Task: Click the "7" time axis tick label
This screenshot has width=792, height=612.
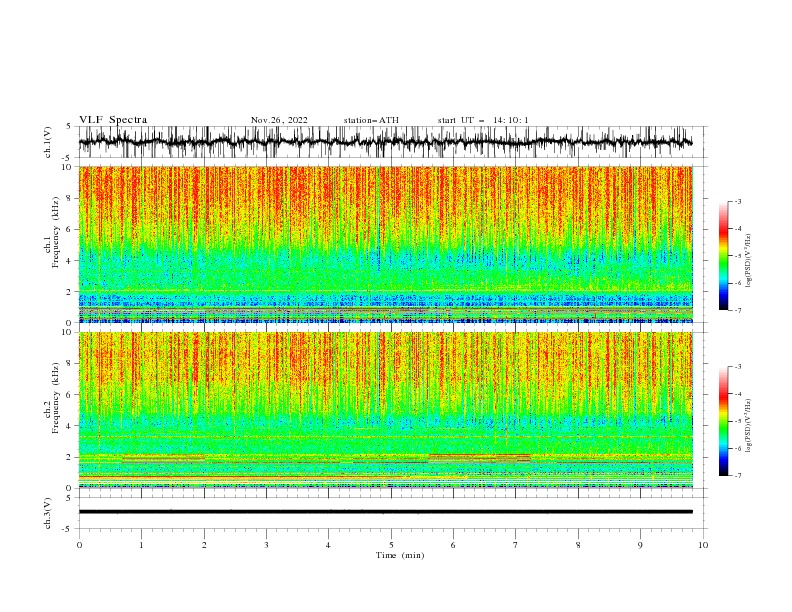Action: 516,545
